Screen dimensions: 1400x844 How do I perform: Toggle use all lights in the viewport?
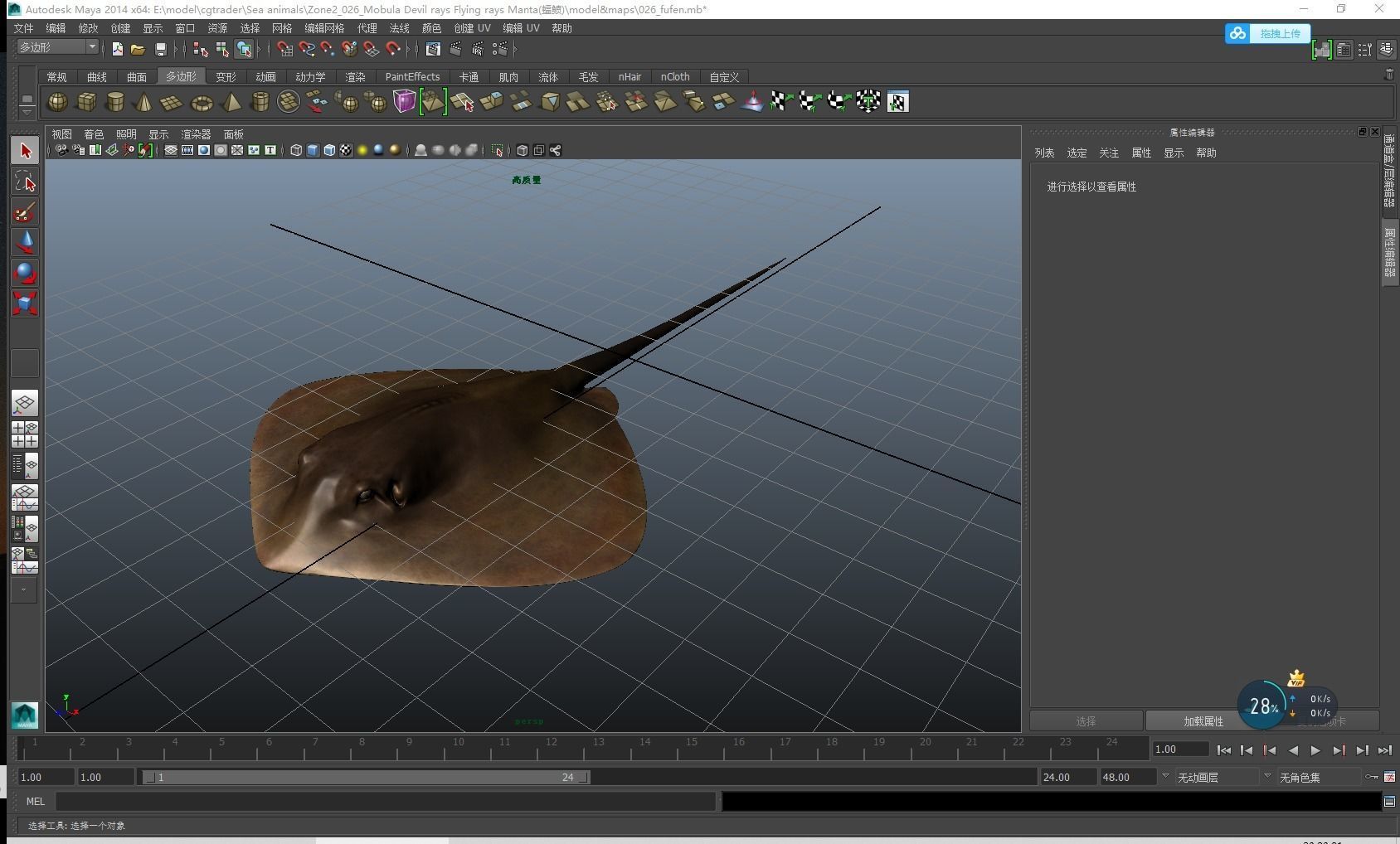coord(362,150)
